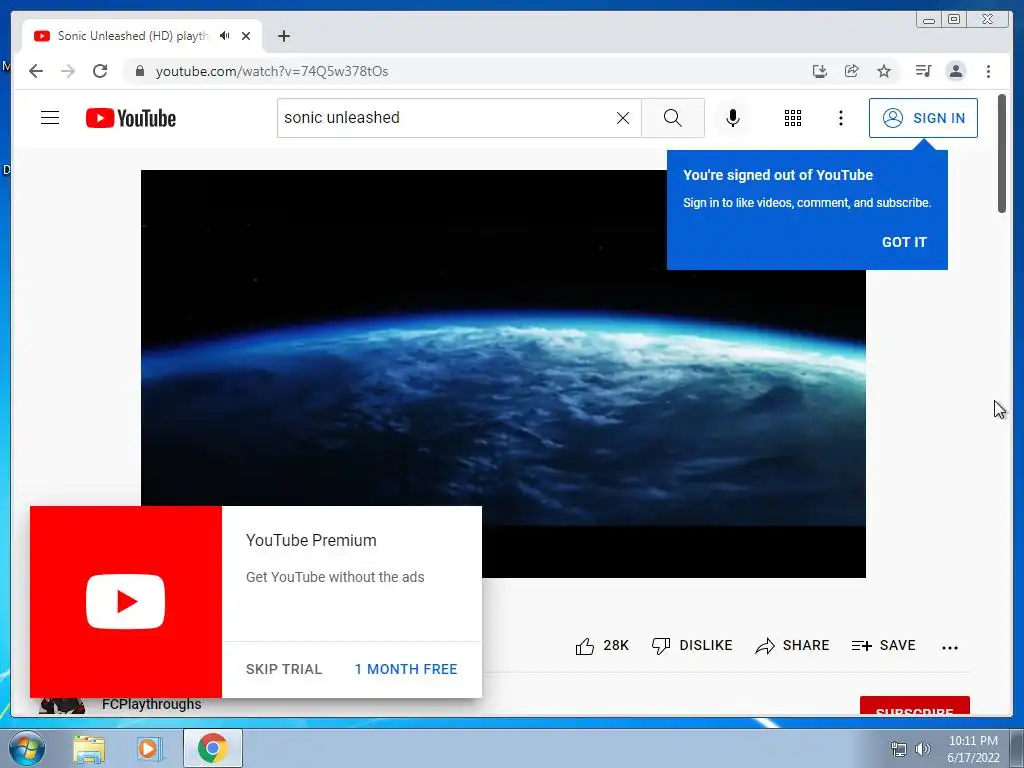The image size is (1024, 768).
Task: Click the SIGN IN button
Action: point(923,118)
